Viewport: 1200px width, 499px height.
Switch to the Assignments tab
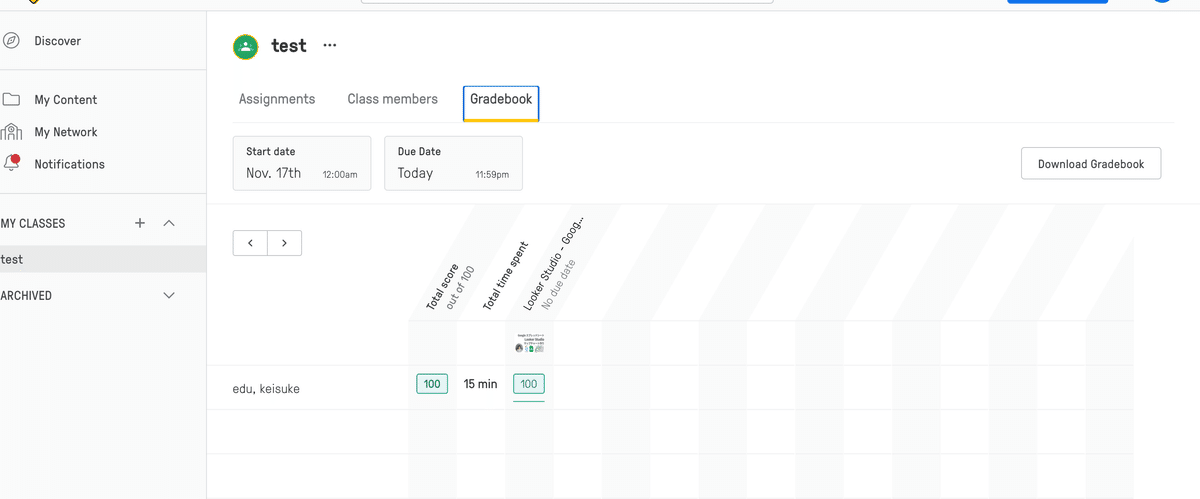point(277,100)
